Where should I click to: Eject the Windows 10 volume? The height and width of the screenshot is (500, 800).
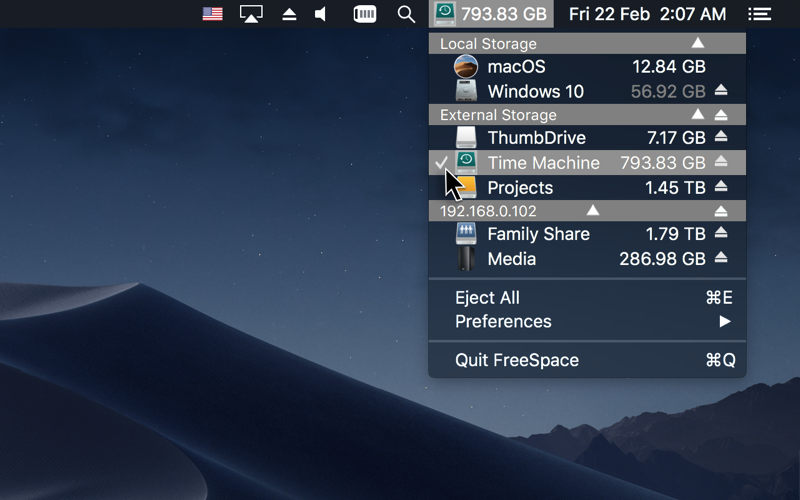[x=720, y=90]
